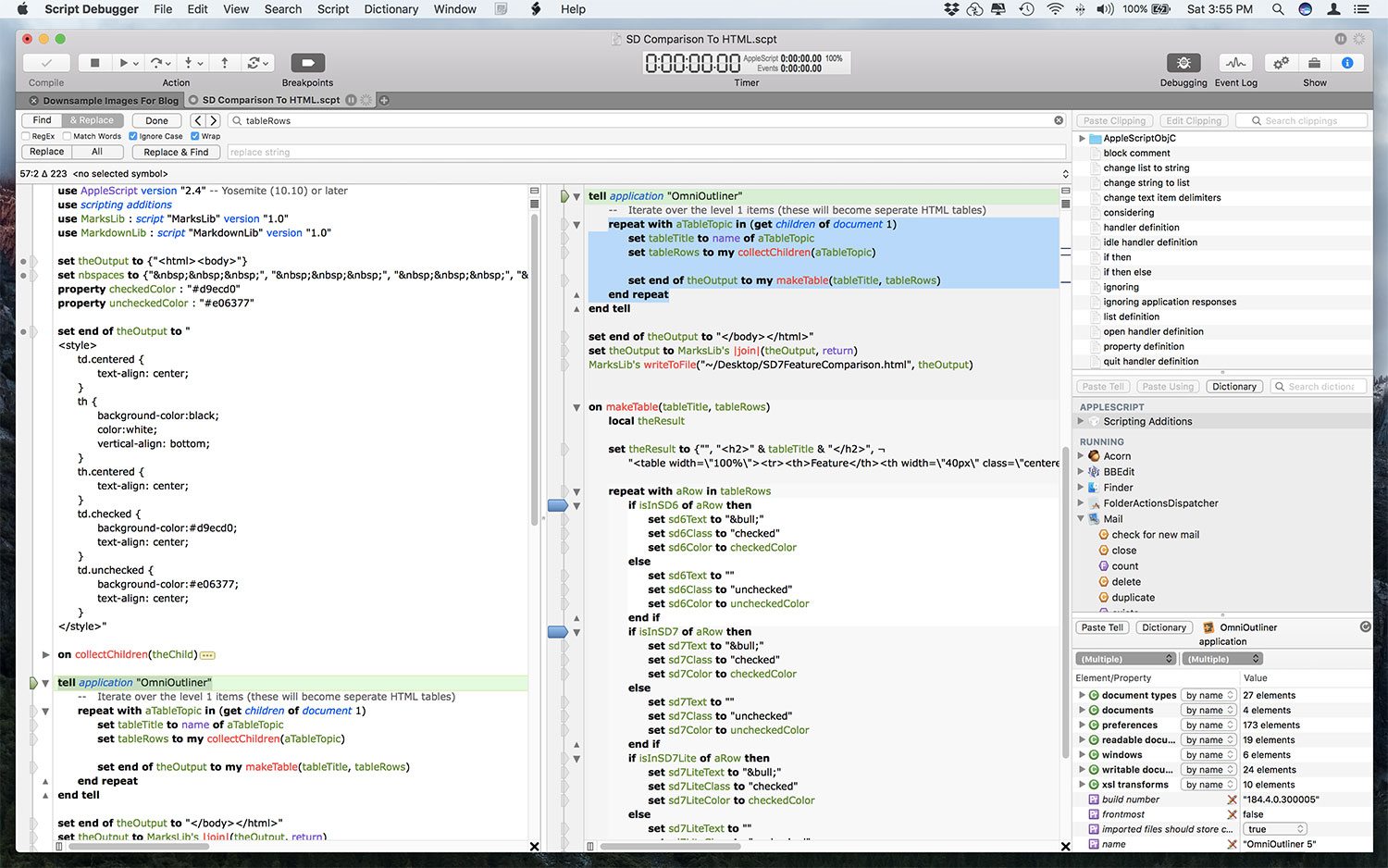Open the 'by name' dropdown for documents
The image size is (1388, 868).
point(1209,711)
